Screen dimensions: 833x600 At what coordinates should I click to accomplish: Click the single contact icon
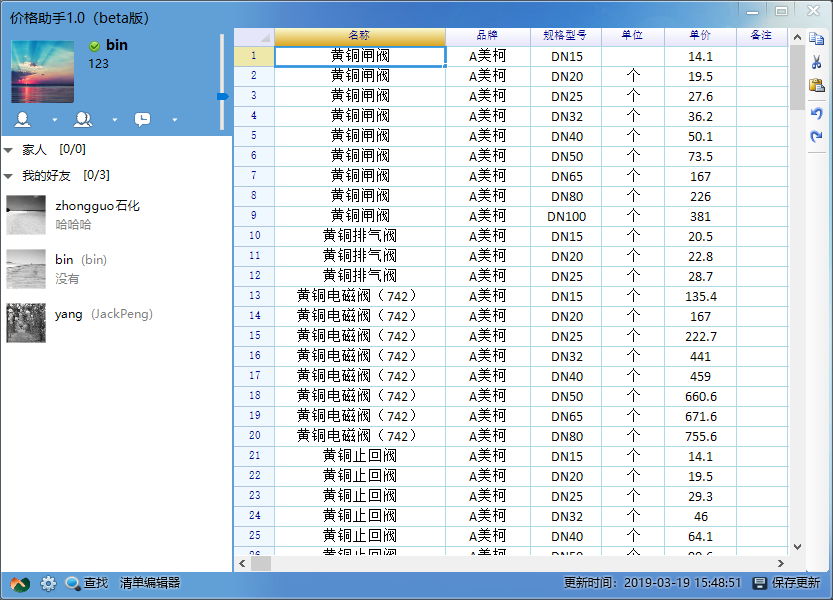[x=22, y=120]
